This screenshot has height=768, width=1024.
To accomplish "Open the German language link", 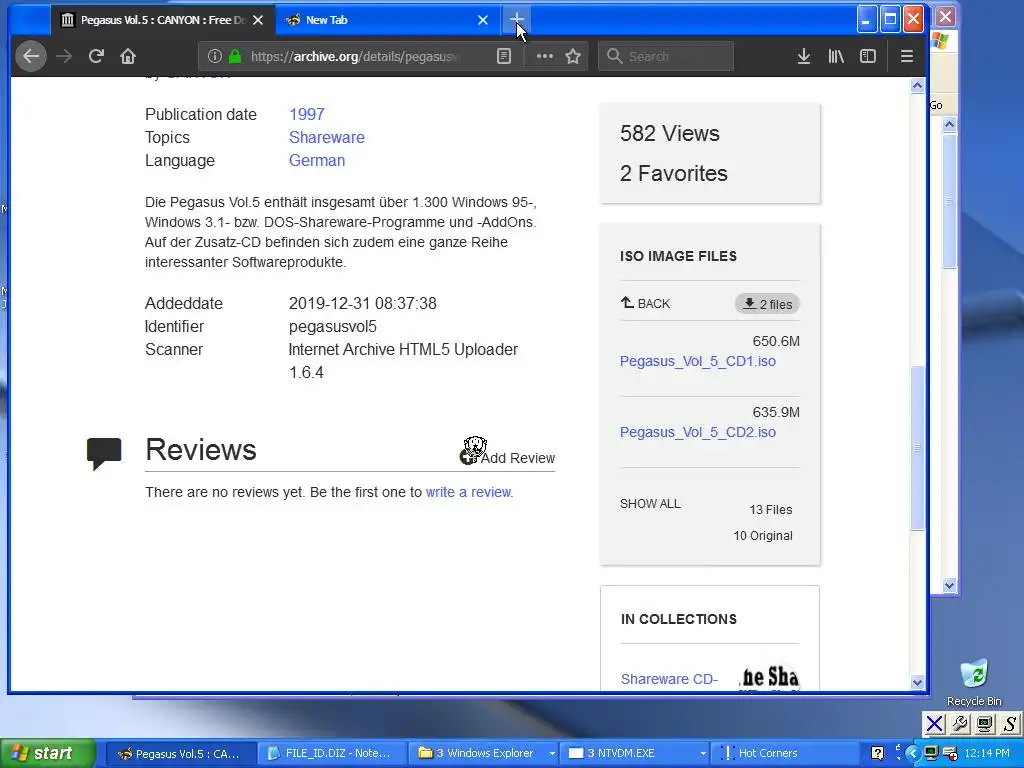I will 317,160.
